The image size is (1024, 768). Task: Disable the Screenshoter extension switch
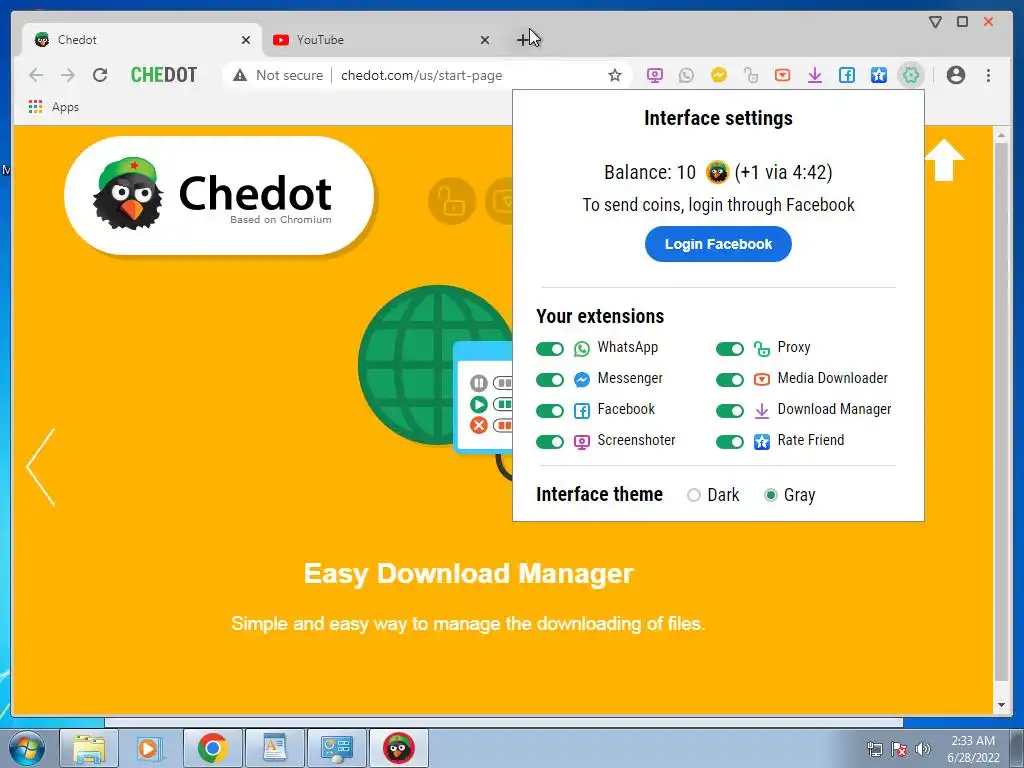[x=549, y=441]
